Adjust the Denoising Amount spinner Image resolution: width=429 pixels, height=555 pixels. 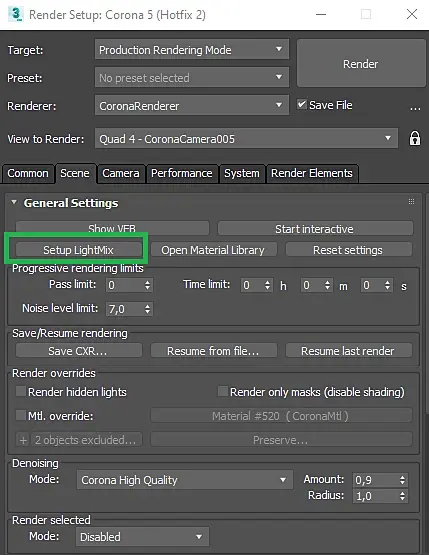[402, 480]
